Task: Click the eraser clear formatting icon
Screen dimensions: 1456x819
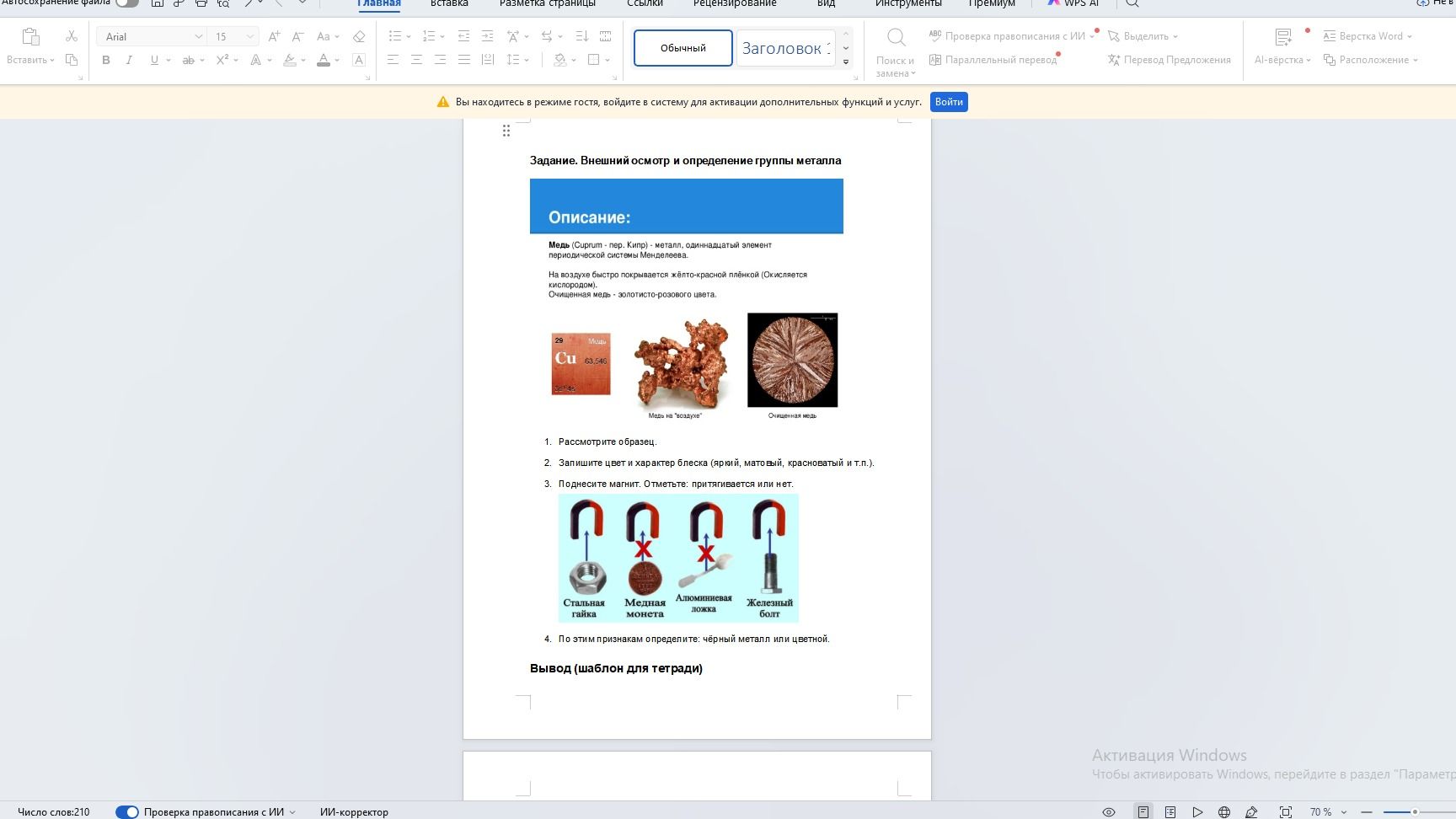Action: point(359,36)
